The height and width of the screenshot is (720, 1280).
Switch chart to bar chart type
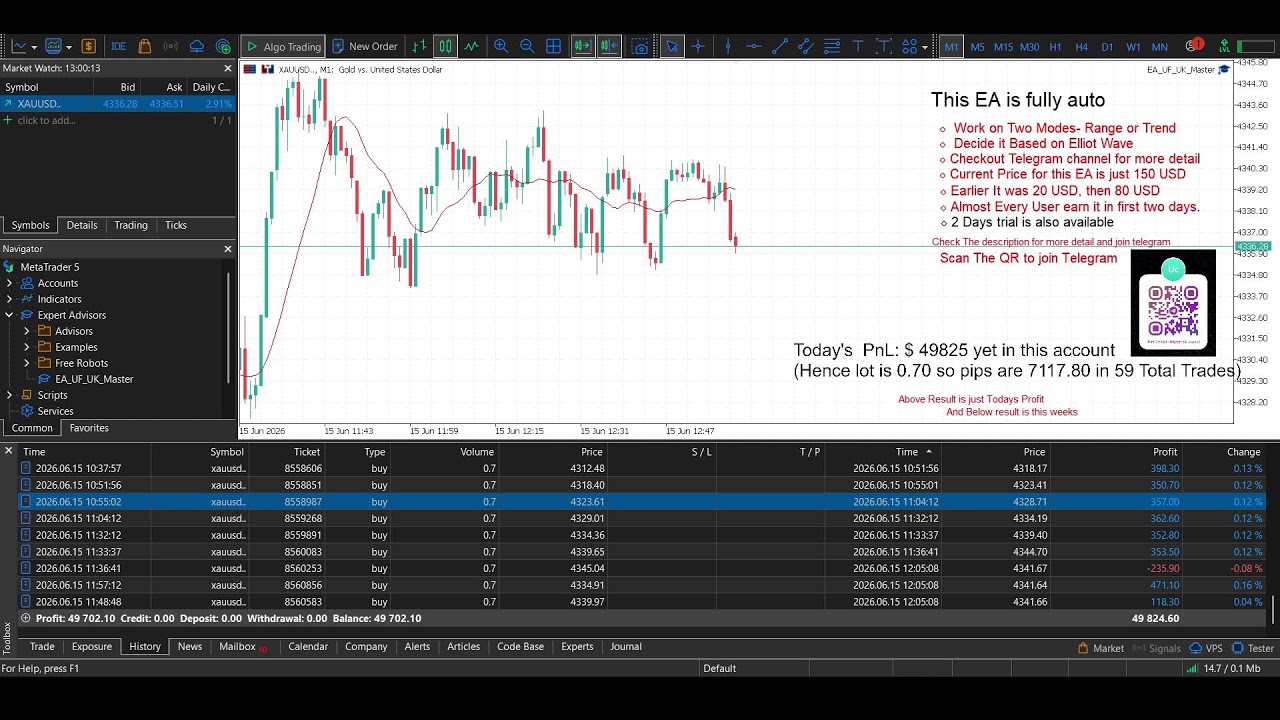pyautogui.click(x=419, y=46)
